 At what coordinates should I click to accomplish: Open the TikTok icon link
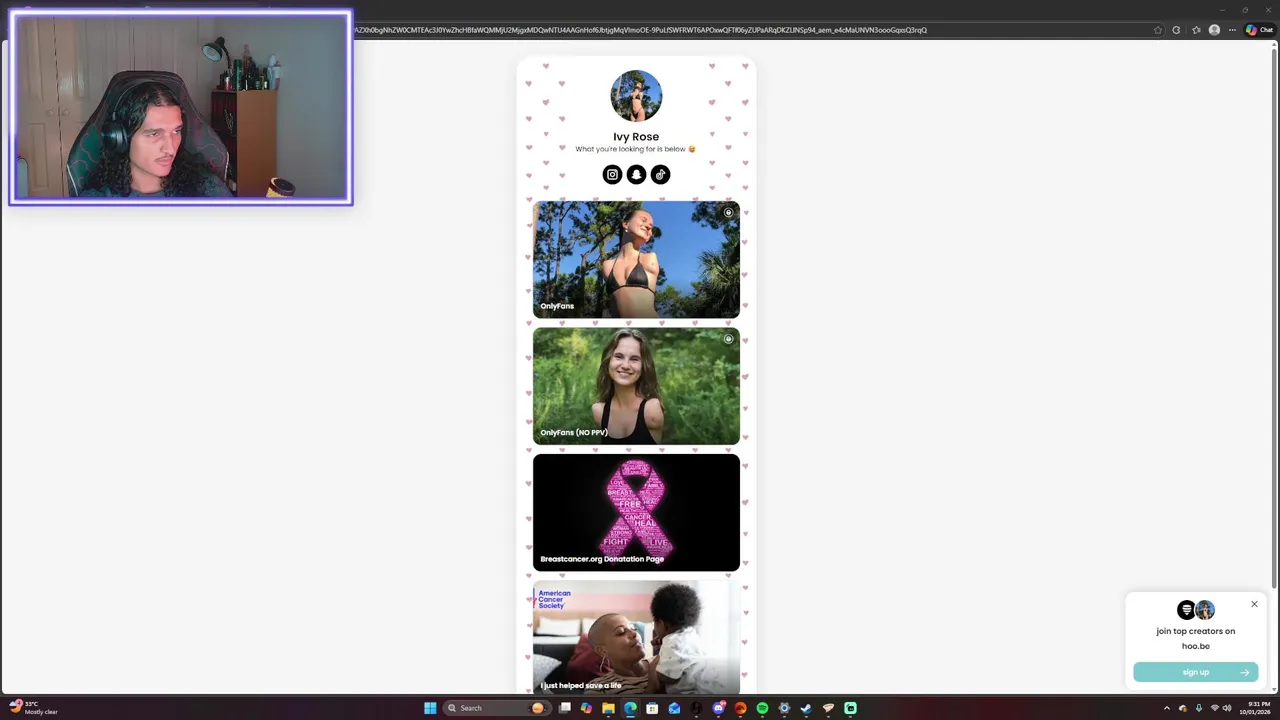[x=660, y=175]
